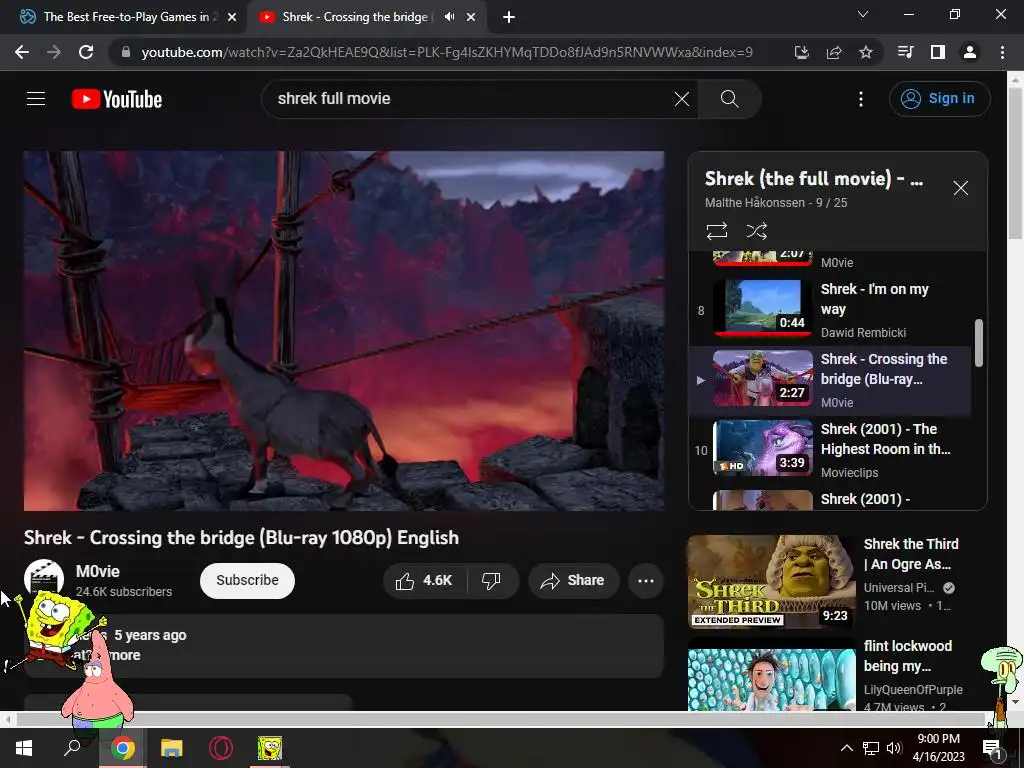Open the notification center icon
The height and width of the screenshot is (768, 1024).
992,748
